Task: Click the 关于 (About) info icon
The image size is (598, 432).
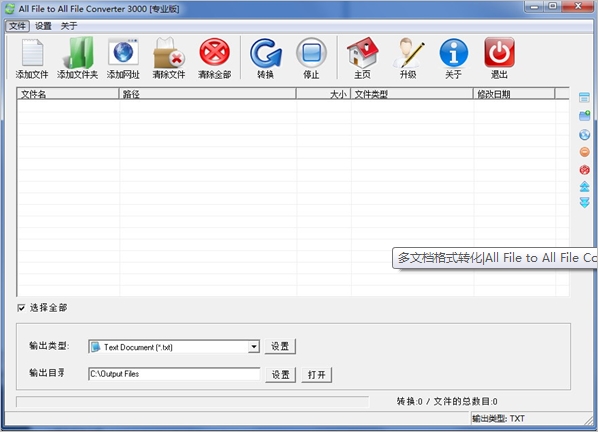Action: point(453,58)
